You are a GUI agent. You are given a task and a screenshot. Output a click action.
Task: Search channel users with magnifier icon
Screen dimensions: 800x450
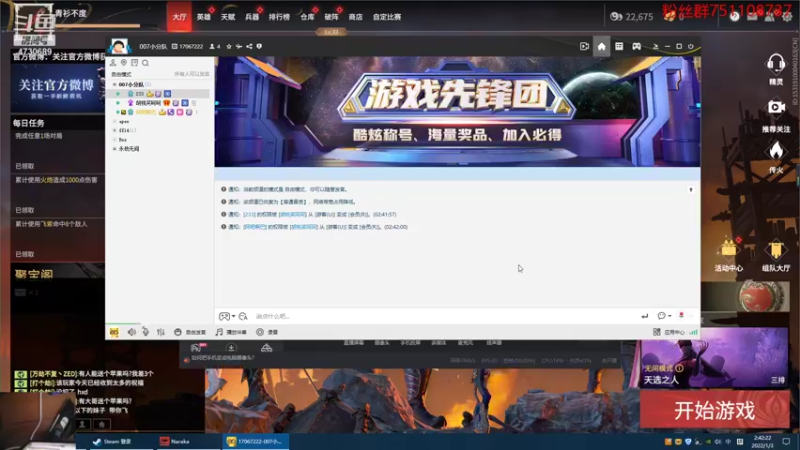tap(145, 63)
